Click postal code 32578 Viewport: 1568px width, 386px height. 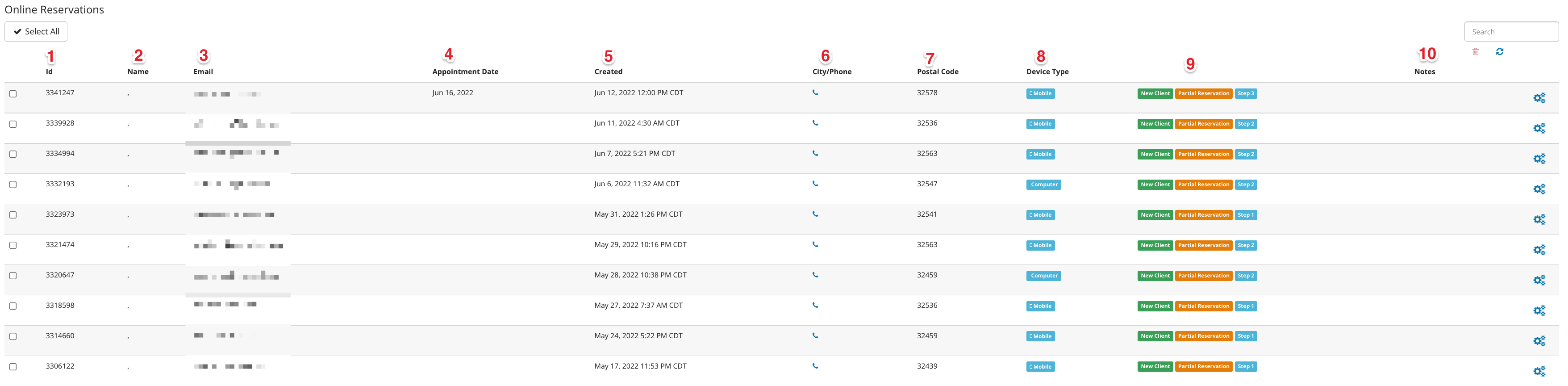pyautogui.click(x=927, y=92)
